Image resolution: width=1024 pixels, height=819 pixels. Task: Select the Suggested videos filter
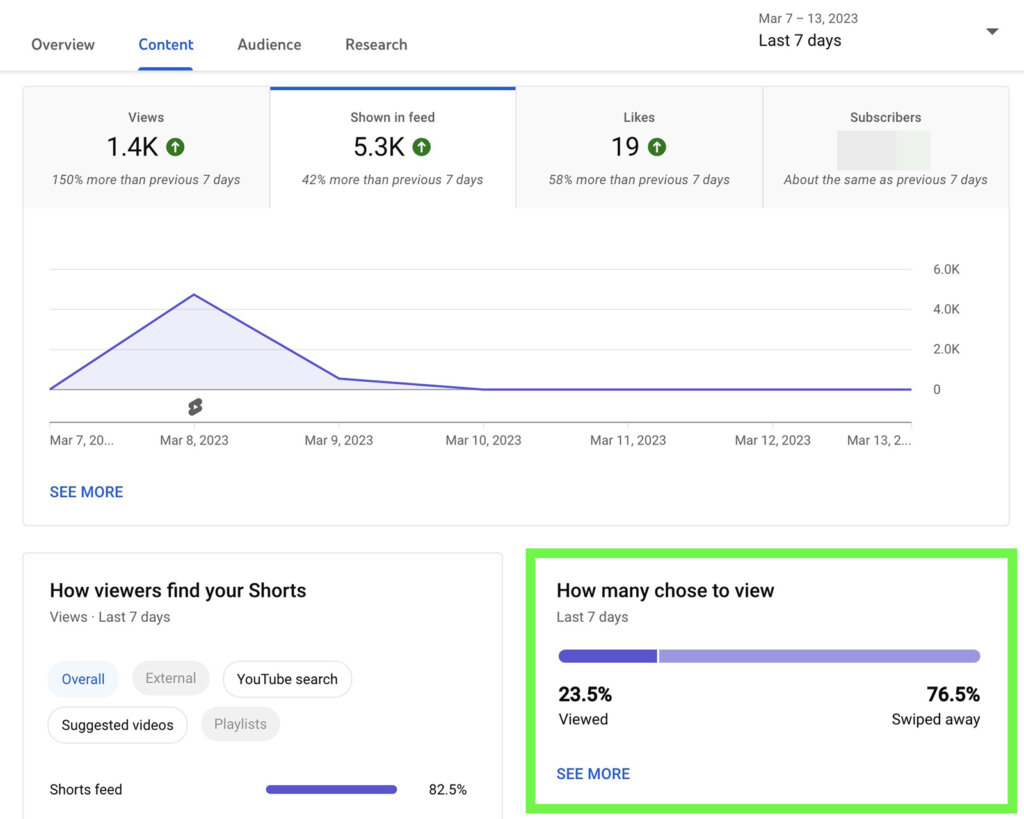click(117, 724)
